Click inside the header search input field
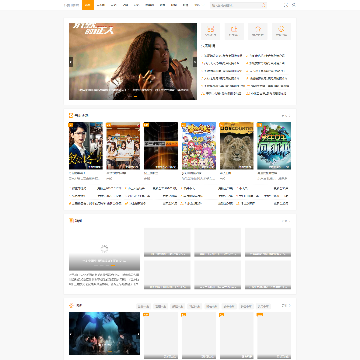Screen dimensions: 360x360 point(235,5)
